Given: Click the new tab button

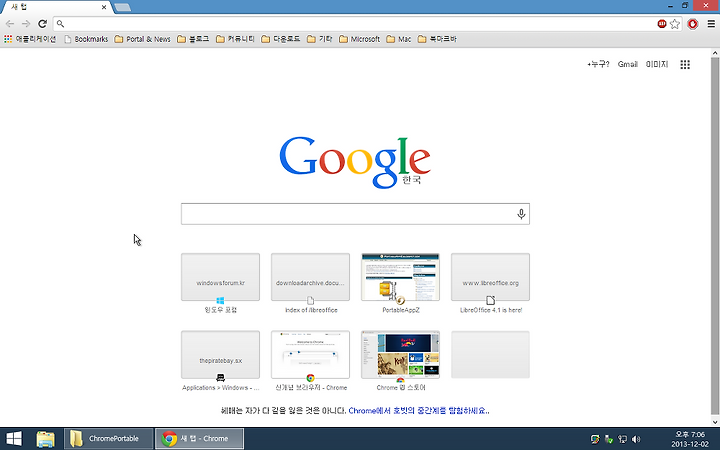Looking at the screenshot, I should (122, 7).
